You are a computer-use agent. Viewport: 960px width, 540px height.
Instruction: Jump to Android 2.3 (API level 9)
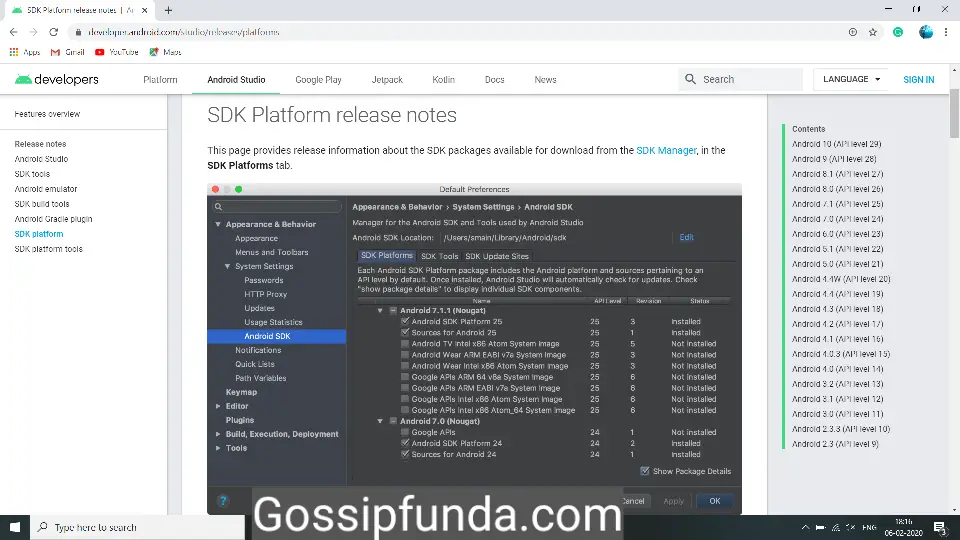click(835, 444)
